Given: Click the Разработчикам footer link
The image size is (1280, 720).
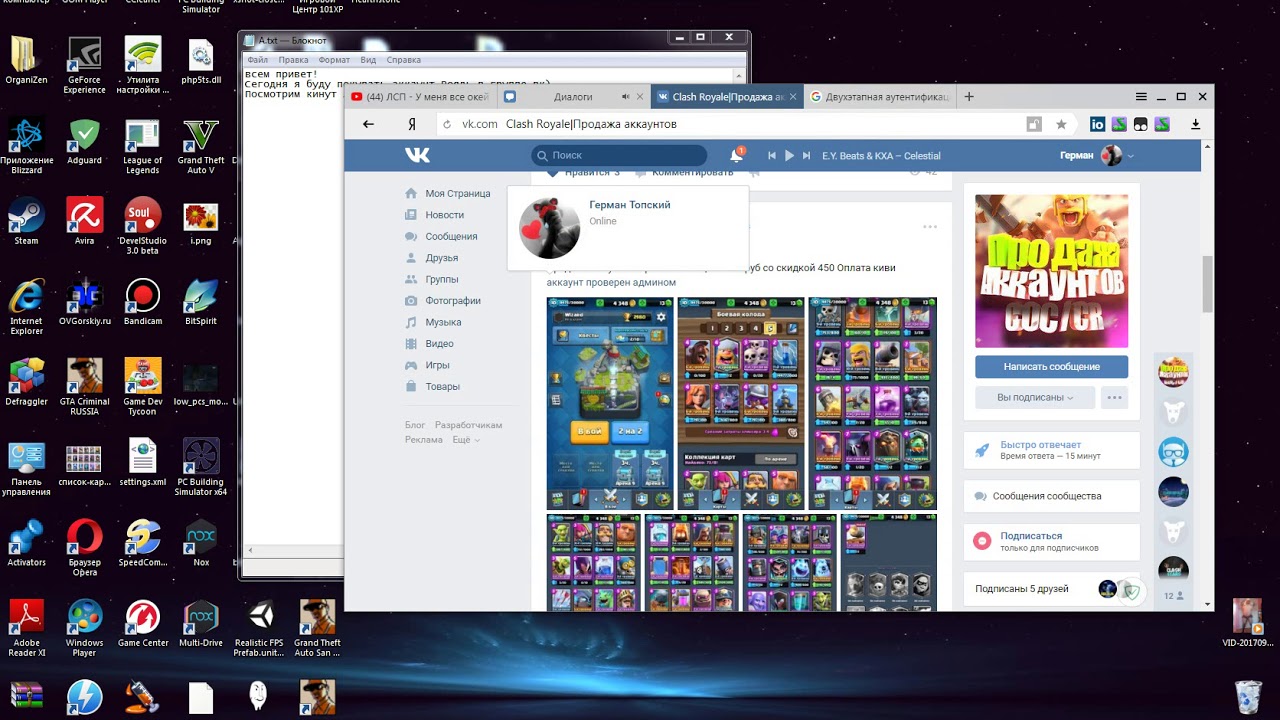Looking at the screenshot, I should coord(469,425).
